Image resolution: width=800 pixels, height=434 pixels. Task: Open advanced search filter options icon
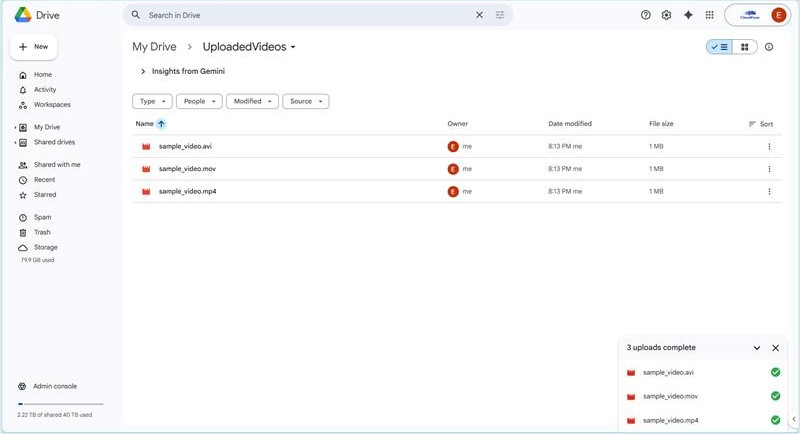[500, 15]
